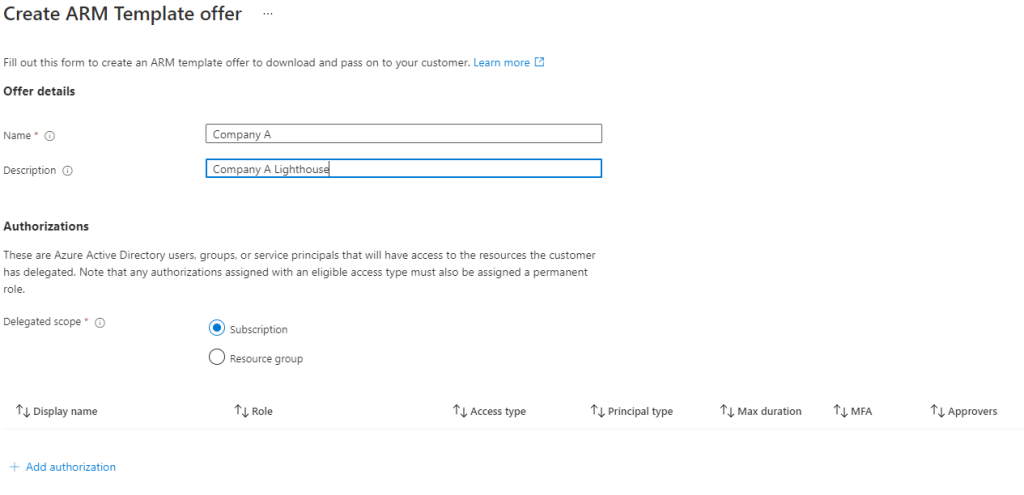Click the Delegated scope info icon
This screenshot has height=495, width=1024.
[x=100, y=322]
